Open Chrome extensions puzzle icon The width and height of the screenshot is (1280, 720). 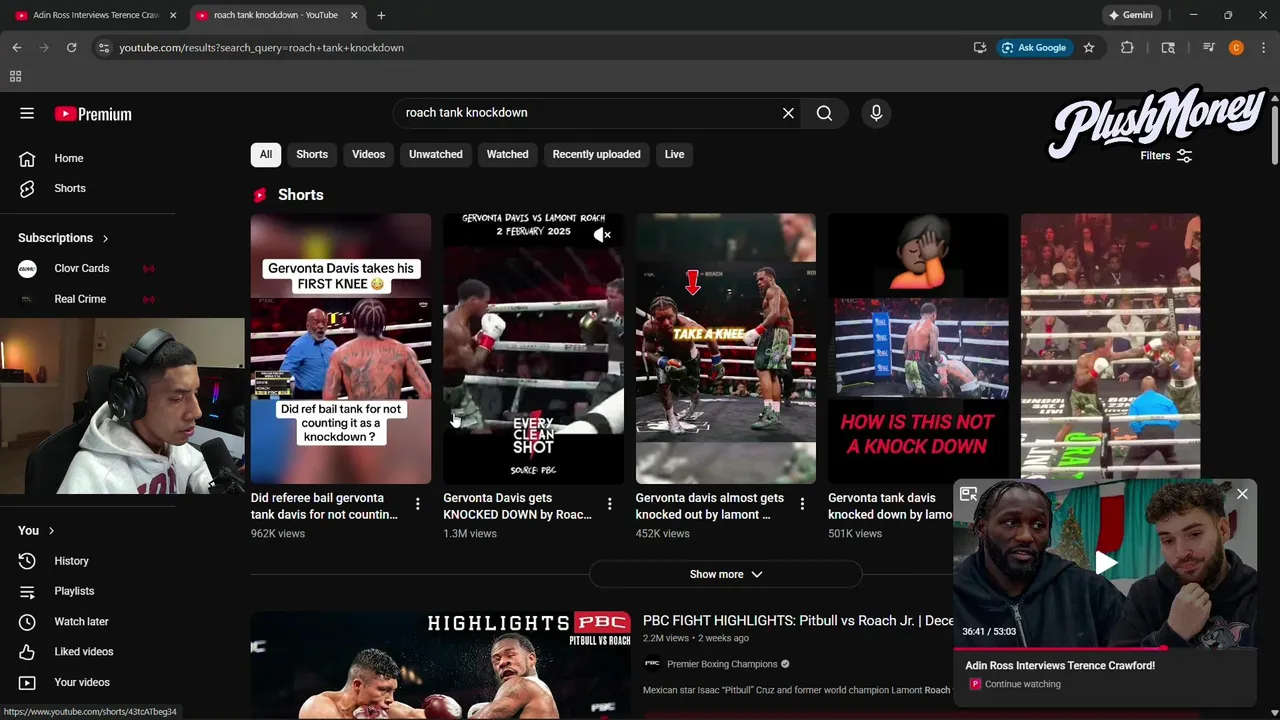coord(1127,47)
